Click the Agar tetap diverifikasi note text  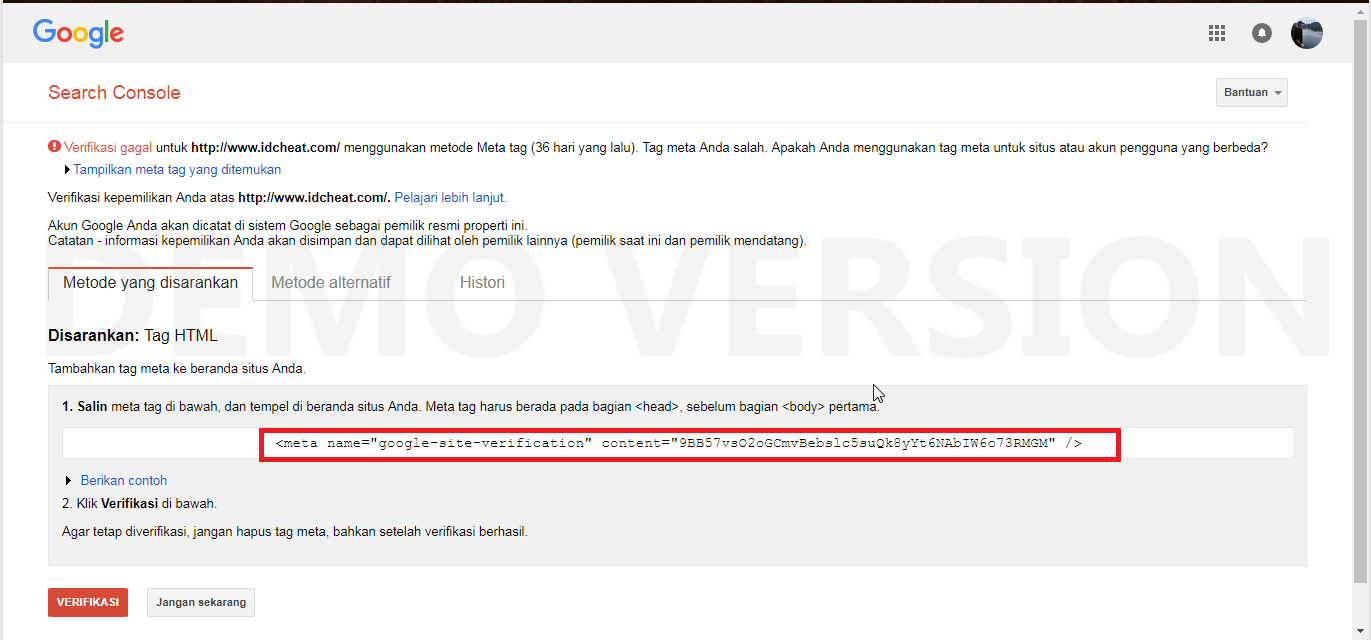click(x=295, y=532)
